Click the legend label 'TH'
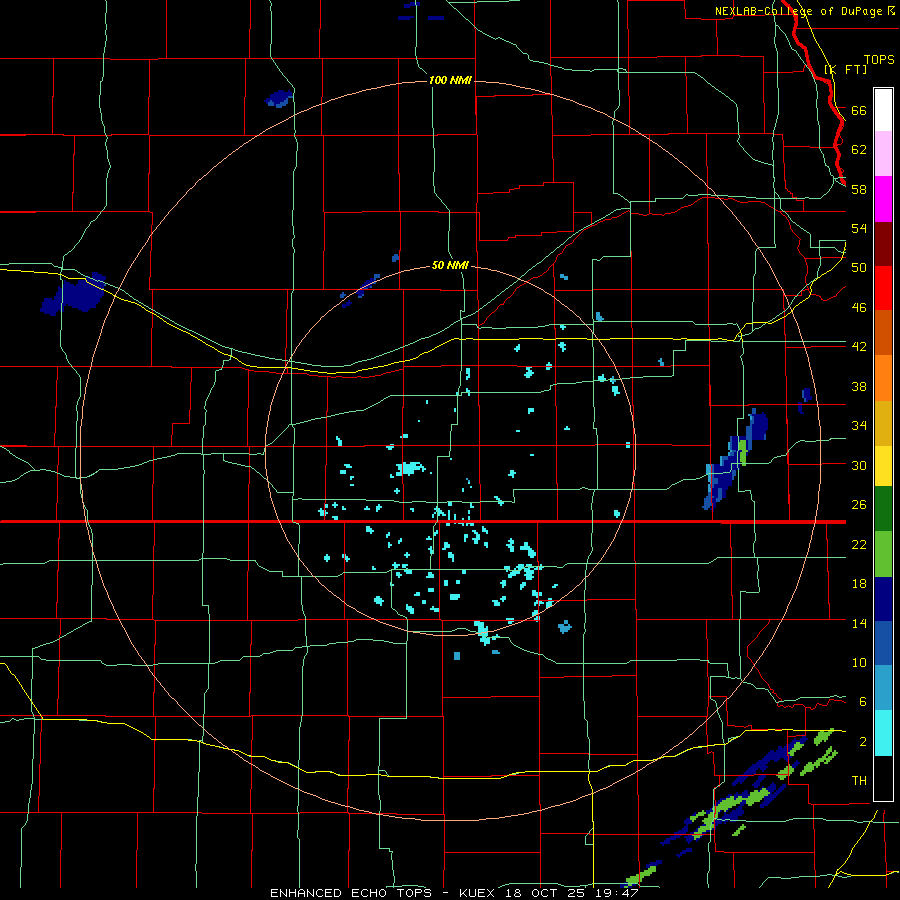 (859, 781)
